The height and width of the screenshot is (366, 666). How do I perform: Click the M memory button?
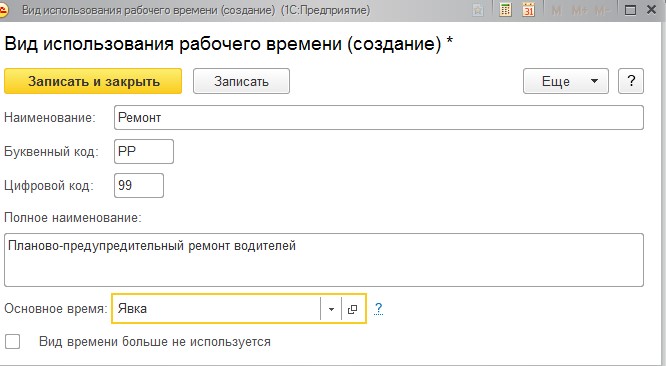[556, 10]
